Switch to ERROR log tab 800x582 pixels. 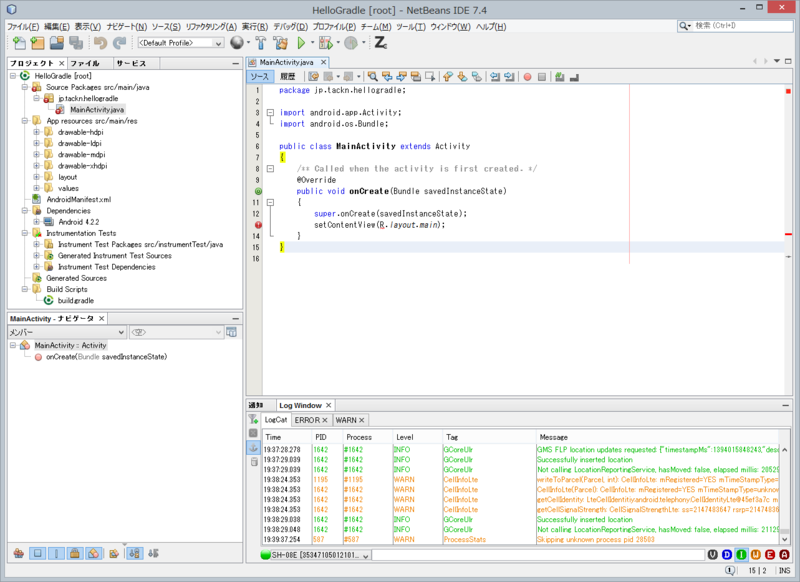click(x=311, y=420)
